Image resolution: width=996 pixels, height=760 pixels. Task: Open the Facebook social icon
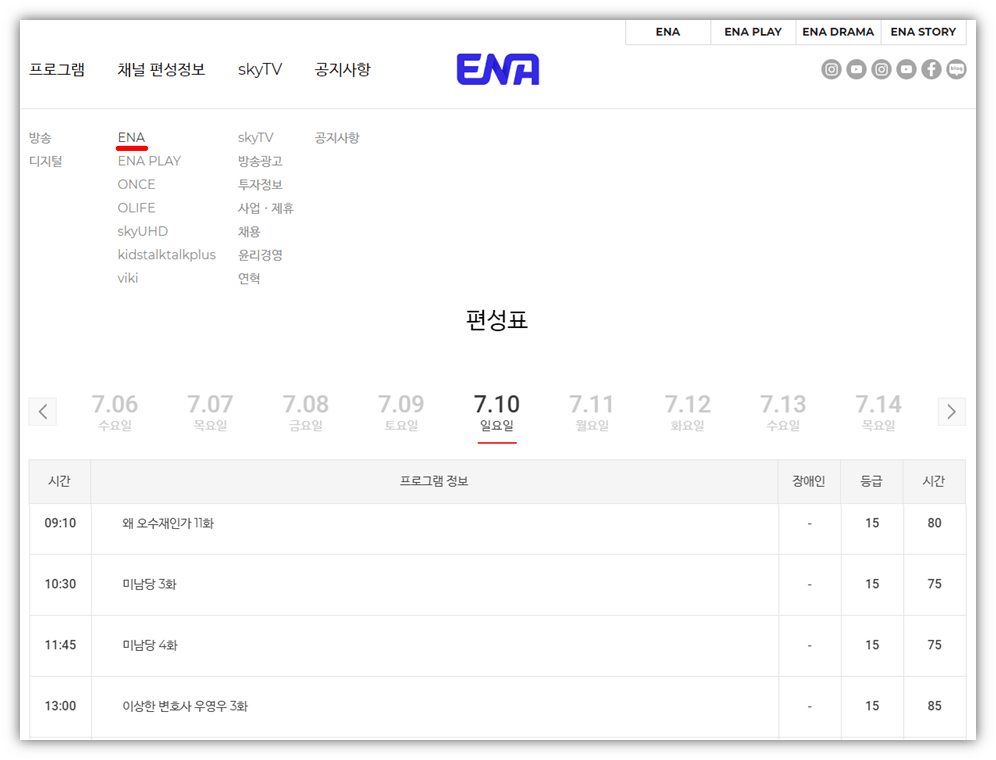tap(931, 69)
